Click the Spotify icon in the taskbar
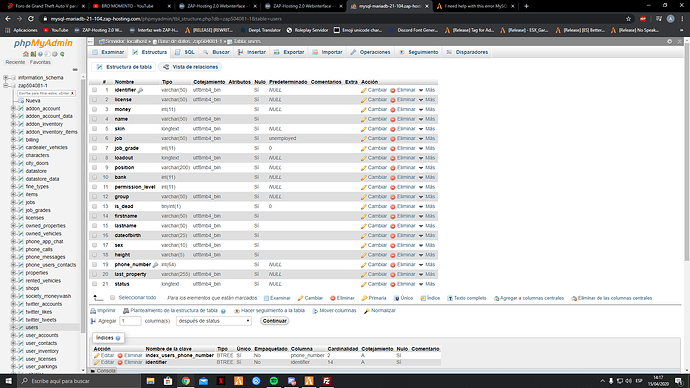This screenshot has width=690, height=388. (274, 381)
